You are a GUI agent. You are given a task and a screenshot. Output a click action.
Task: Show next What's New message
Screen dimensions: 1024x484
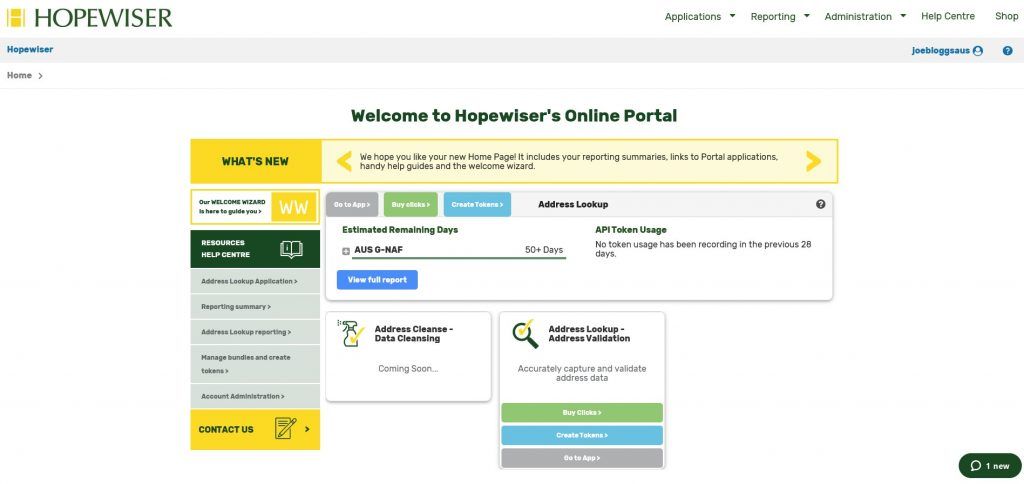(x=813, y=161)
